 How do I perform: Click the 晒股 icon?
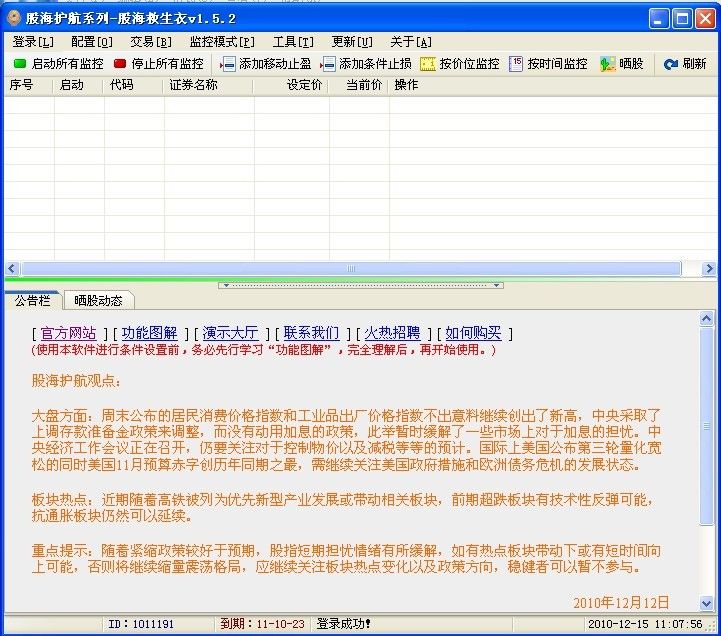click(x=607, y=64)
